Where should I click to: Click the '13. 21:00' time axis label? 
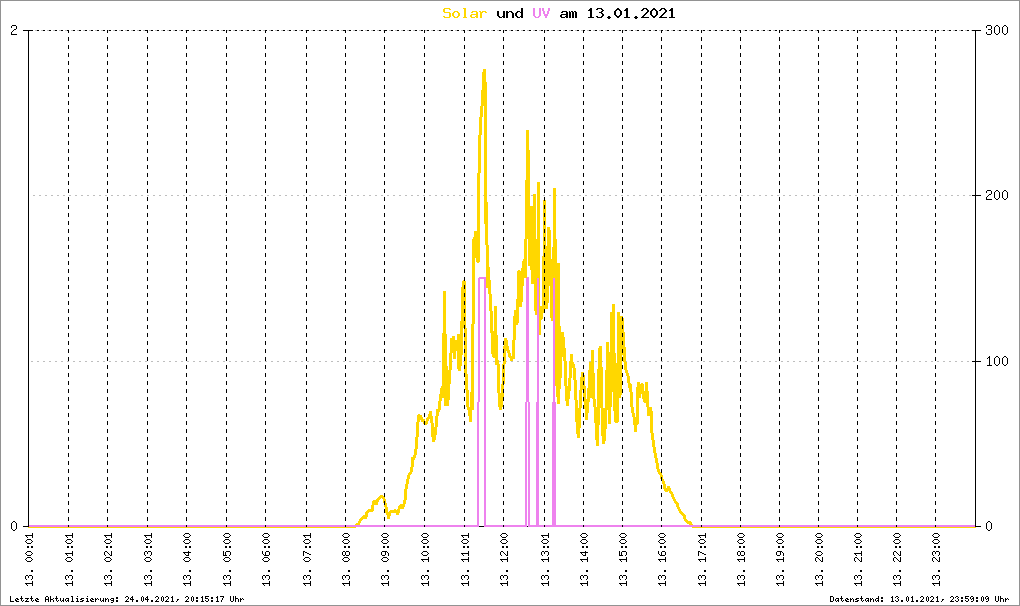pyautogui.click(x=858, y=560)
